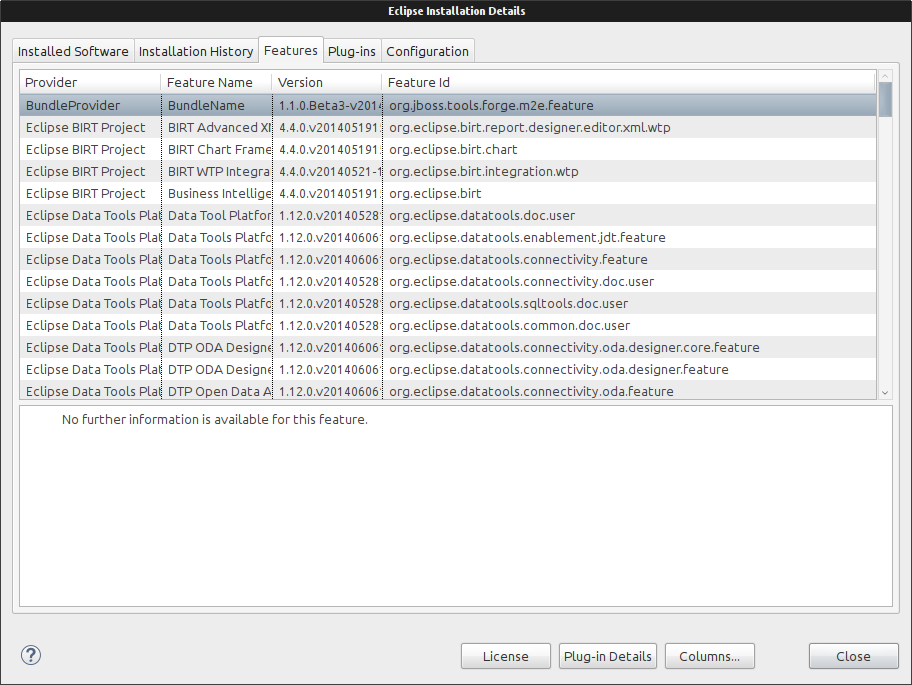Image resolution: width=912 pixels, height=685 pixels.
Task: Open Plug-in Details button
Action: coord(608,656)
